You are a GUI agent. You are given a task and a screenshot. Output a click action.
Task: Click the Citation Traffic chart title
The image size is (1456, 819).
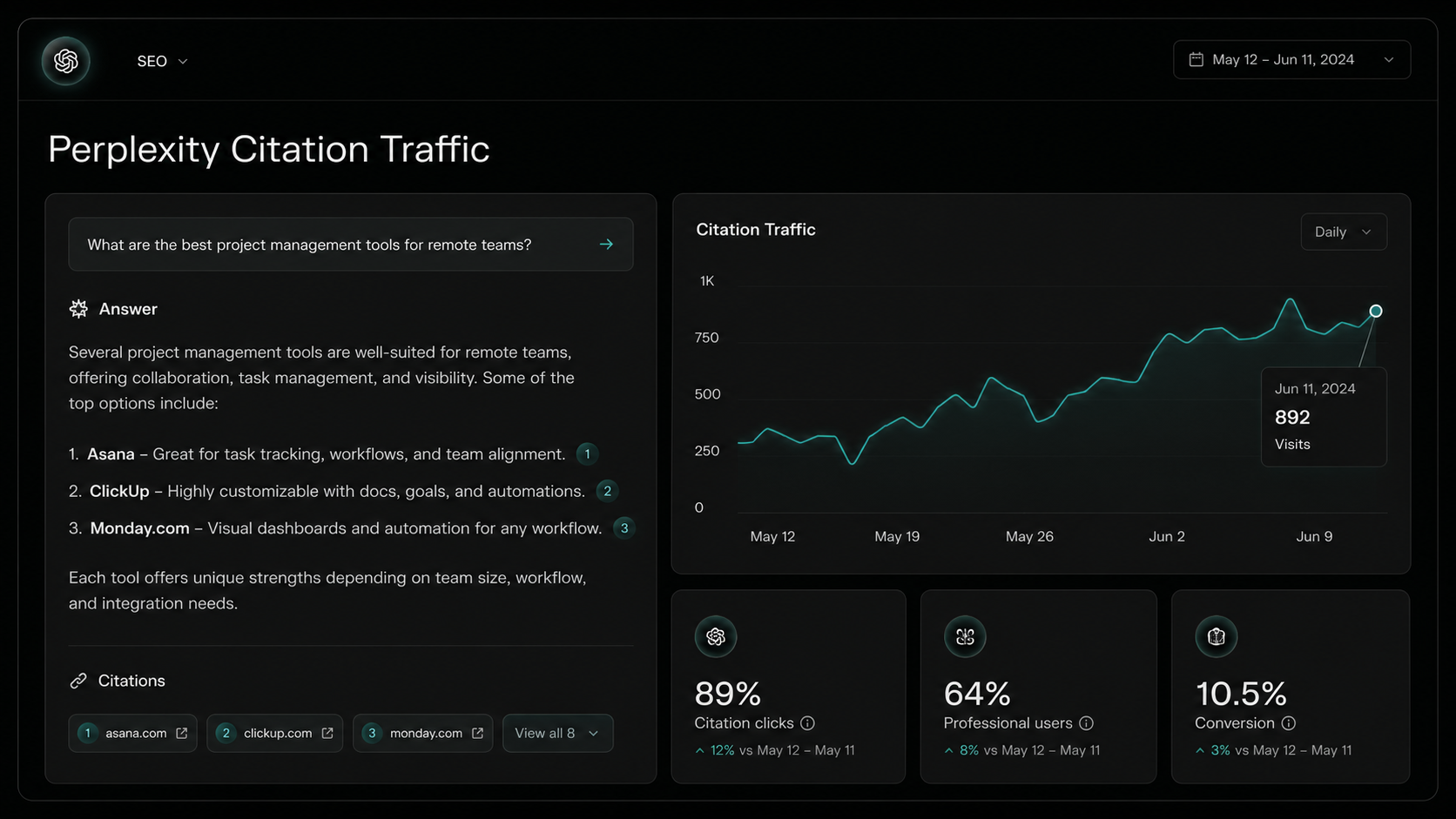click(756, 230)
